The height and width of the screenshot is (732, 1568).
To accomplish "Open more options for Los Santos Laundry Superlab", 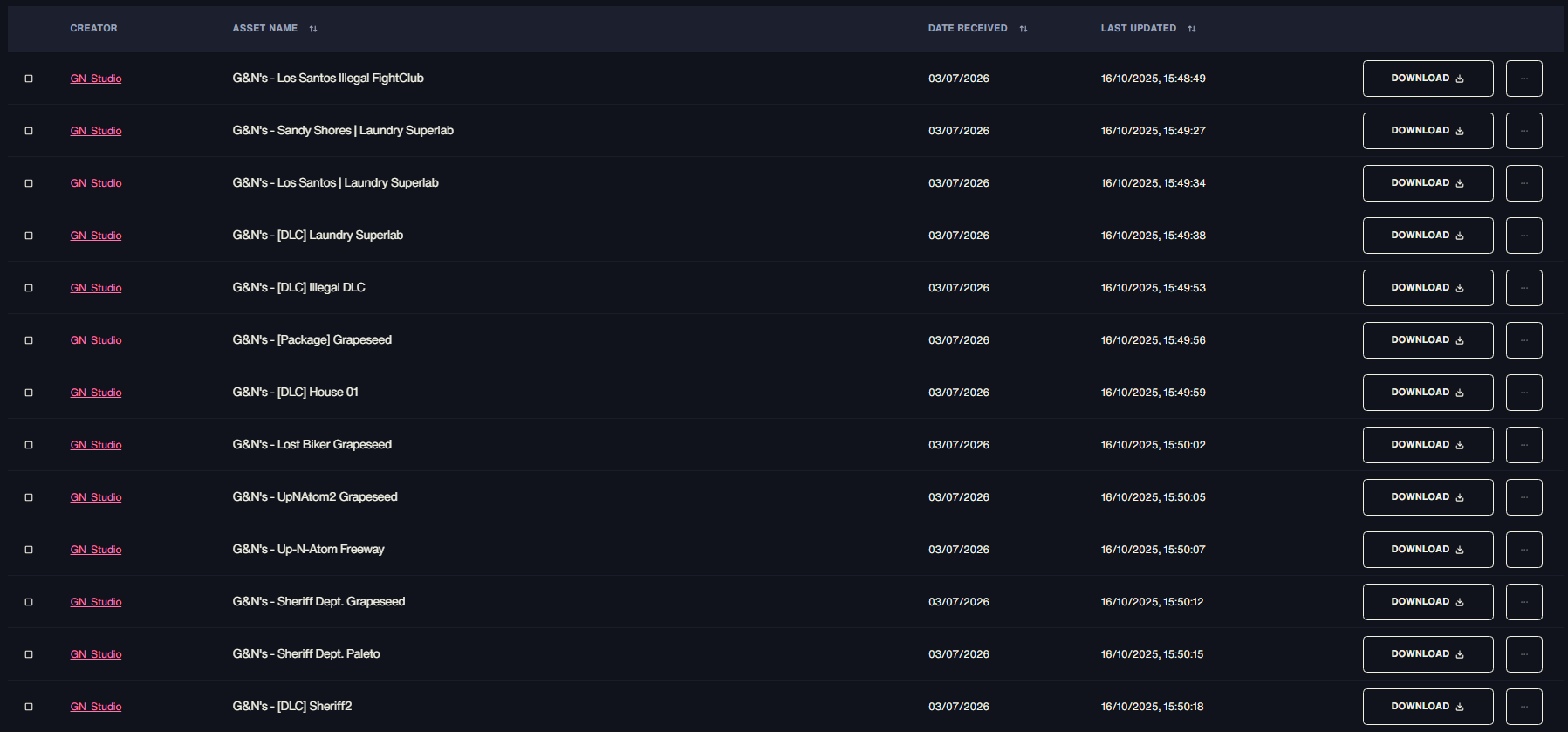I will pyautogui.click(x=1524, y=183).
